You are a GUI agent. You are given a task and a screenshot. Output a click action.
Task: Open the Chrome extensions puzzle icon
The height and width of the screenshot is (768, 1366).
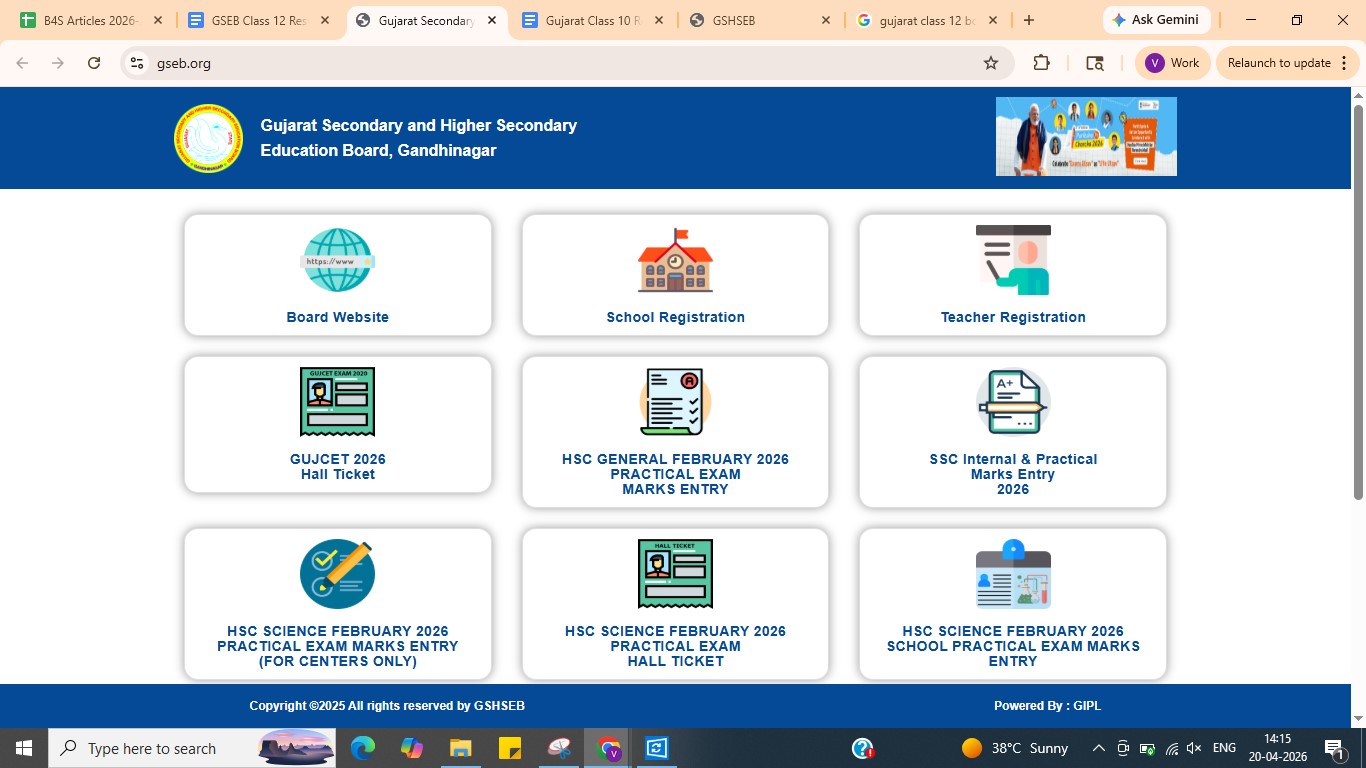point(1041,63)
